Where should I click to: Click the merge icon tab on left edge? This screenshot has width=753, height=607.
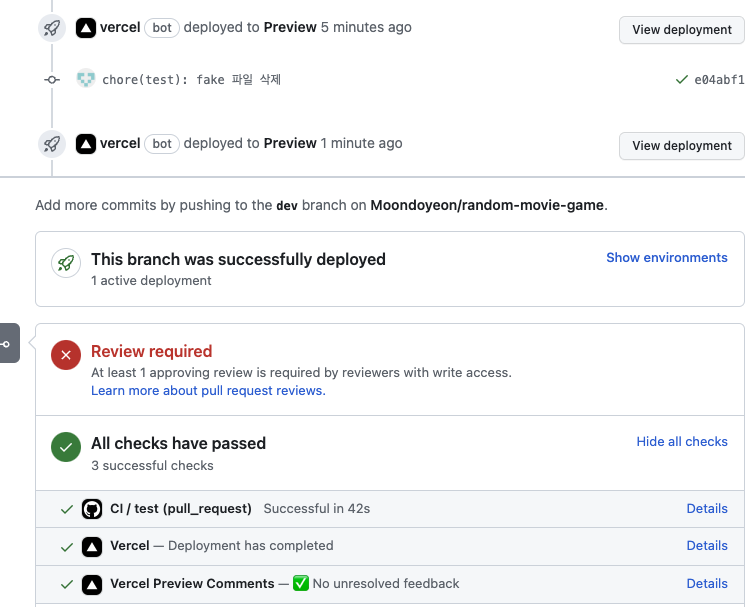[x=8, y=344]
